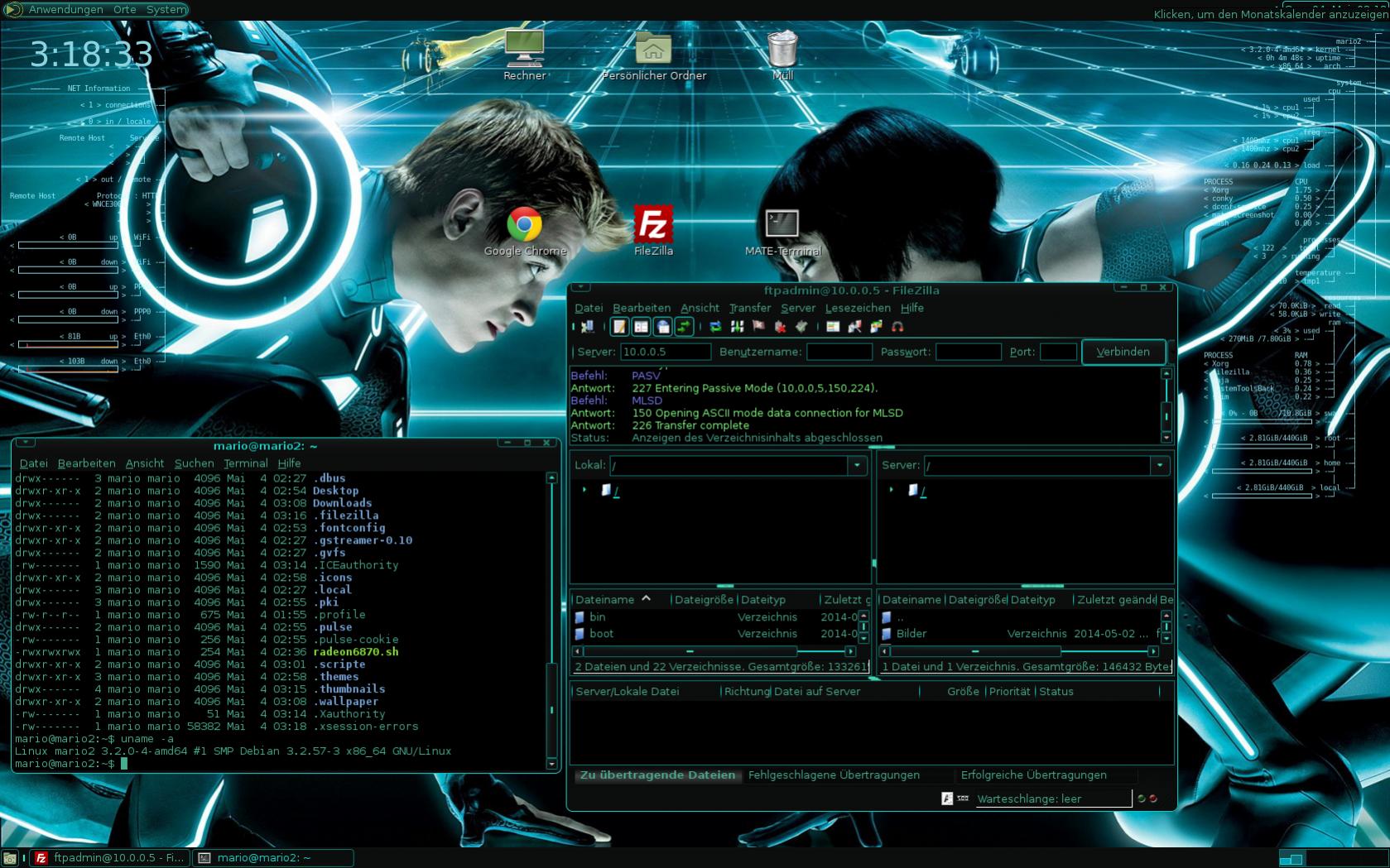This screenshot has width=1390, height=868.
Task: Open the Lokal path dropdown
Action: pos(857,466)
